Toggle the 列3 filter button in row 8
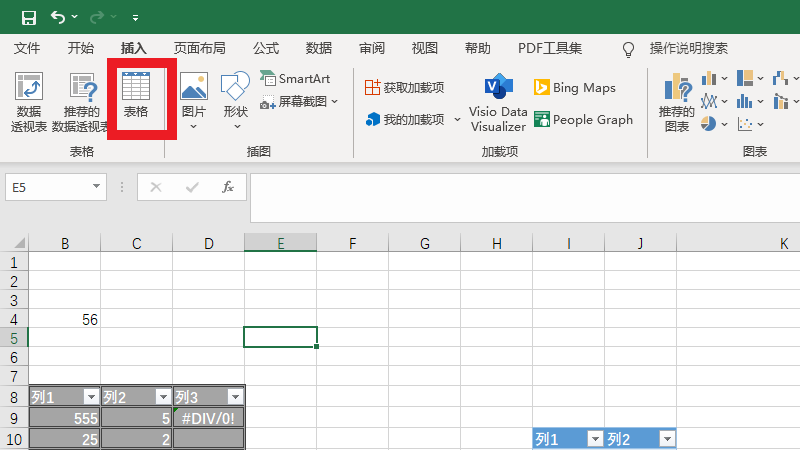This screenshot has height=450, width=800. pyautogui.click(x=235, y=396)
